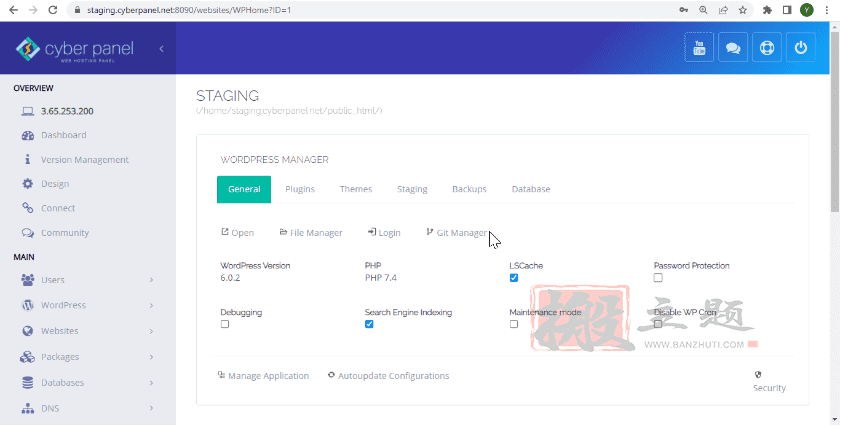Click the Connect link icon
This screenshot has width=843, height=427.
(27, 208)
